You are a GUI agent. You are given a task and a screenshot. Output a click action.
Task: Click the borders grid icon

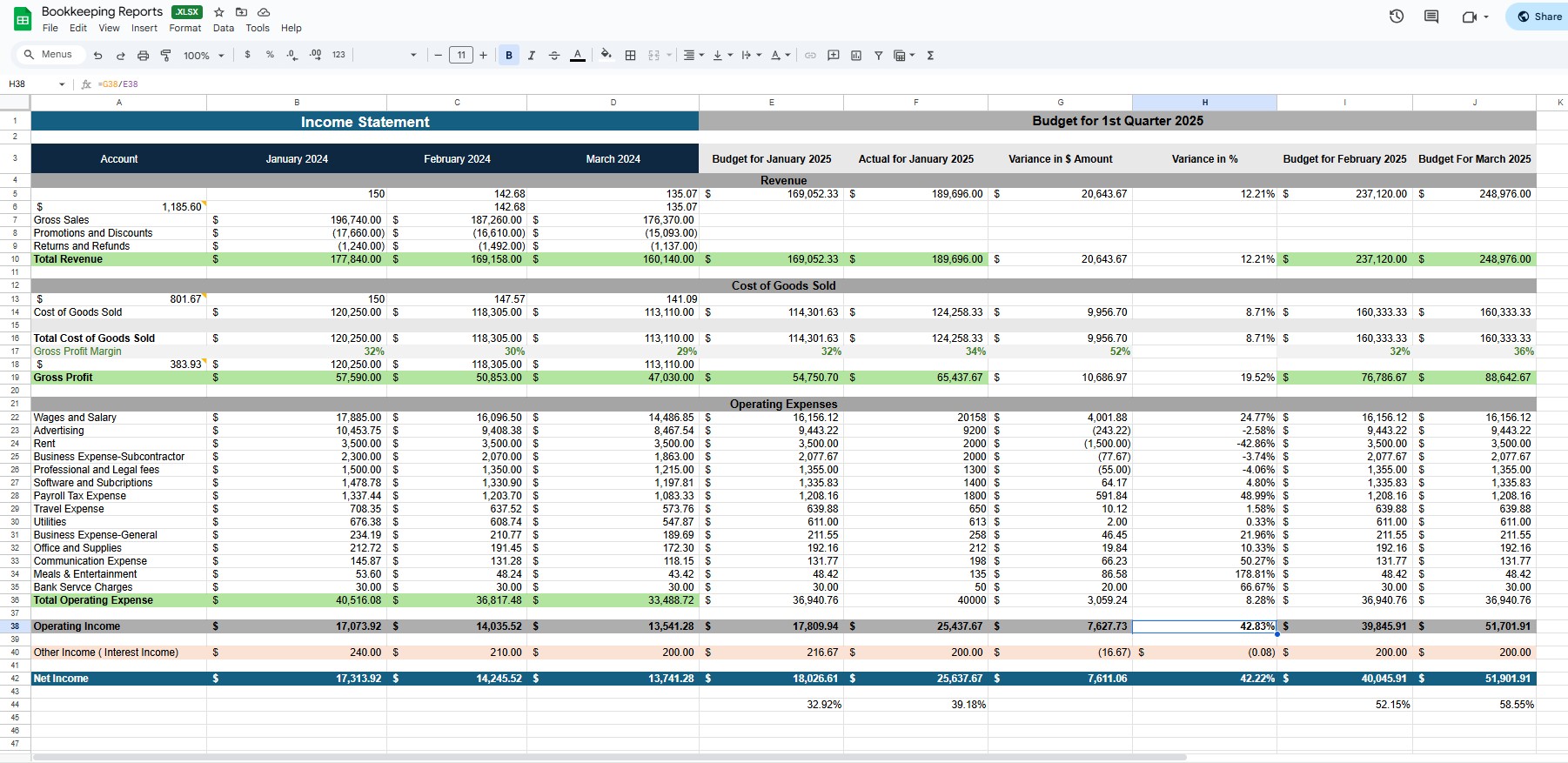pos(631,56)
